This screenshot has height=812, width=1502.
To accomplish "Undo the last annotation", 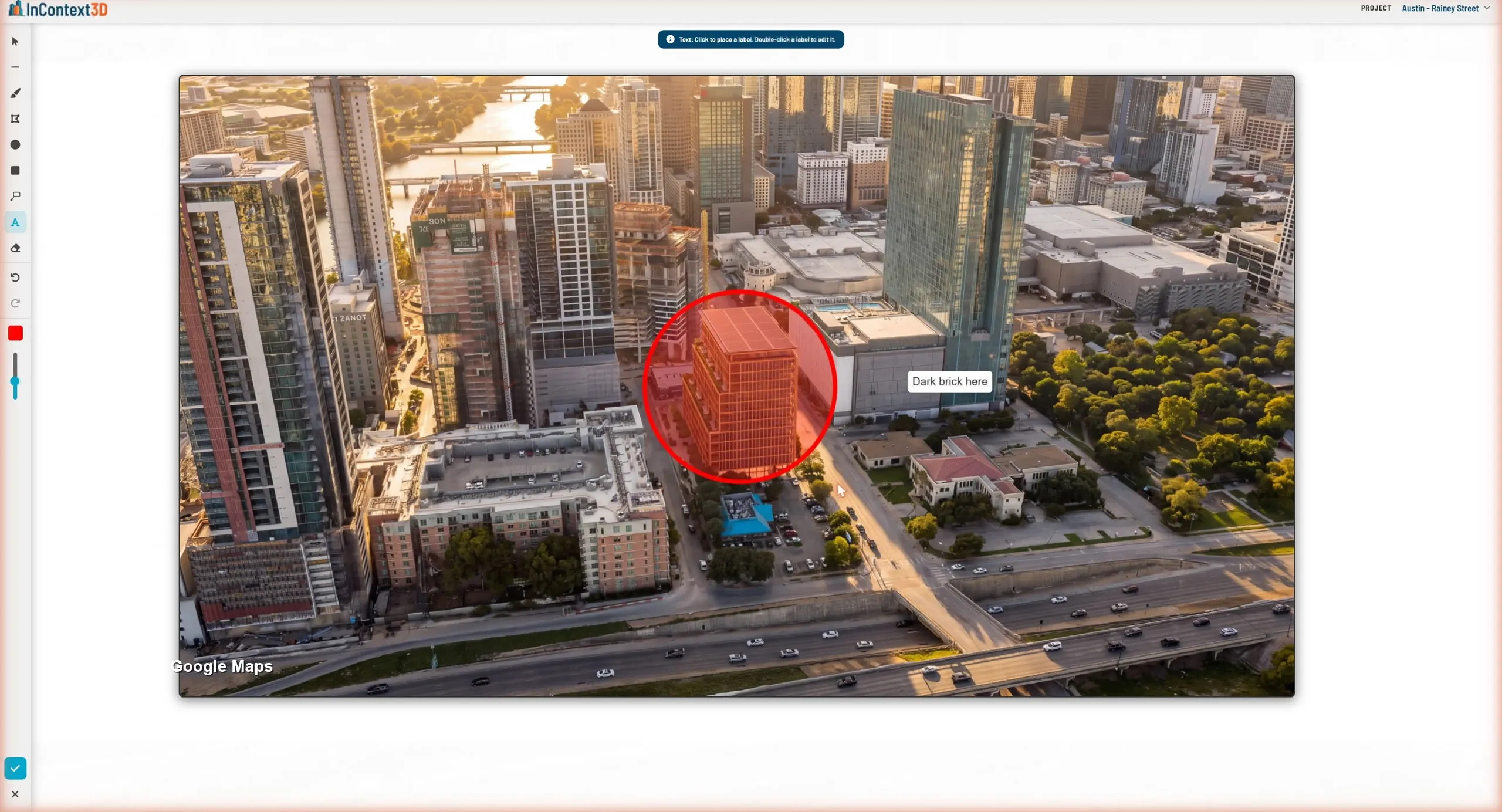I will 15,278.
